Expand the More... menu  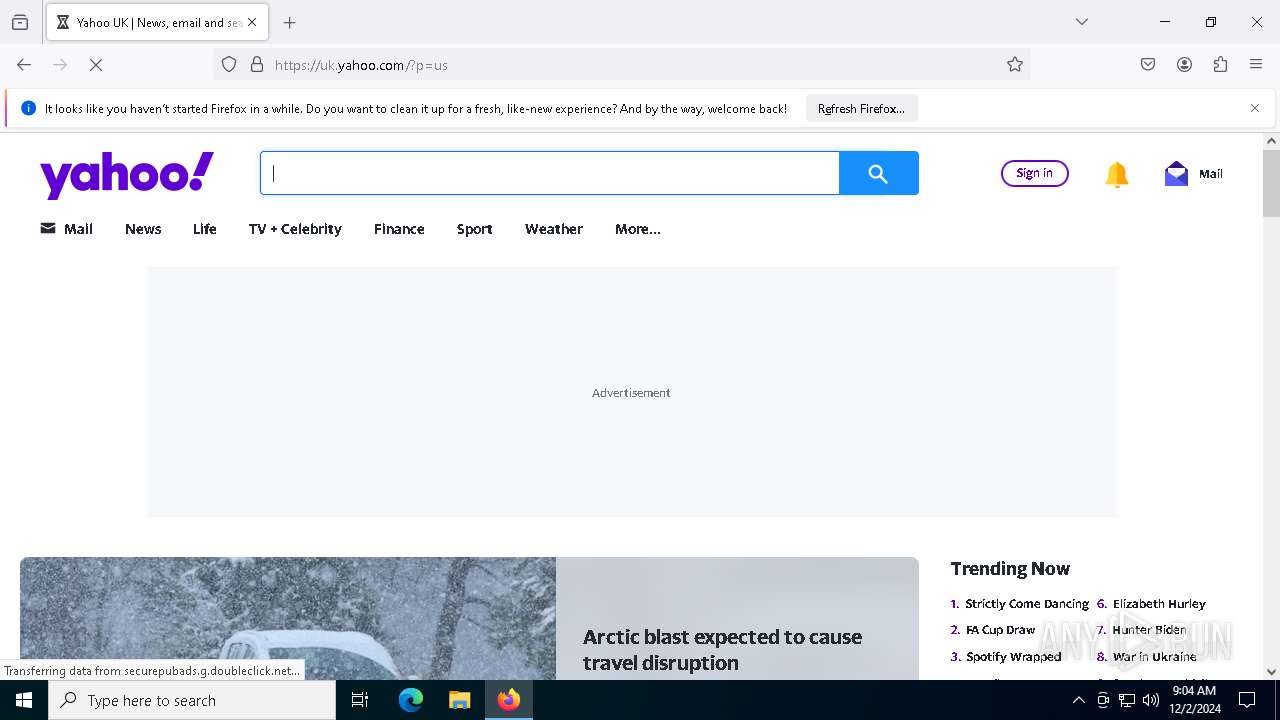(x=638, y=229)
